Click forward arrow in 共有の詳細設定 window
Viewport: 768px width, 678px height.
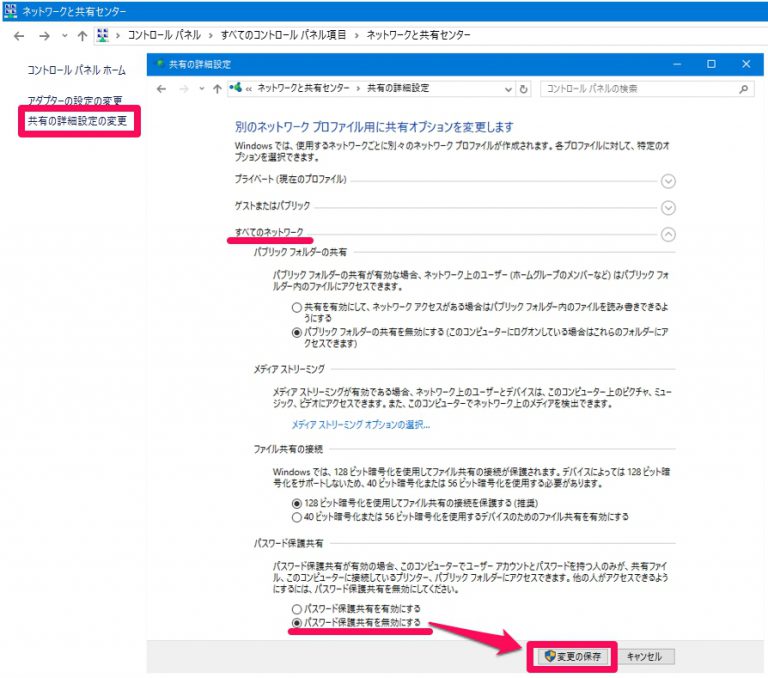click(x=184, y=89)
